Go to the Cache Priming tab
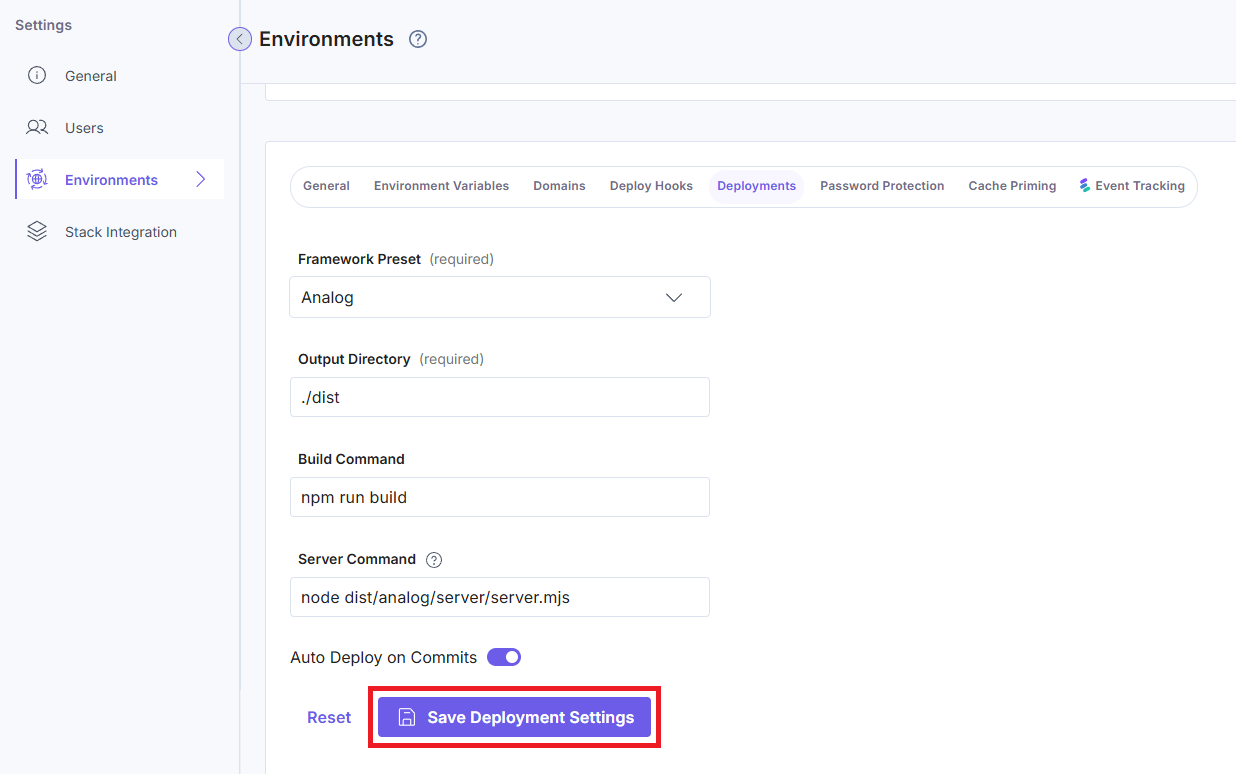 (x=1012, y=186)
